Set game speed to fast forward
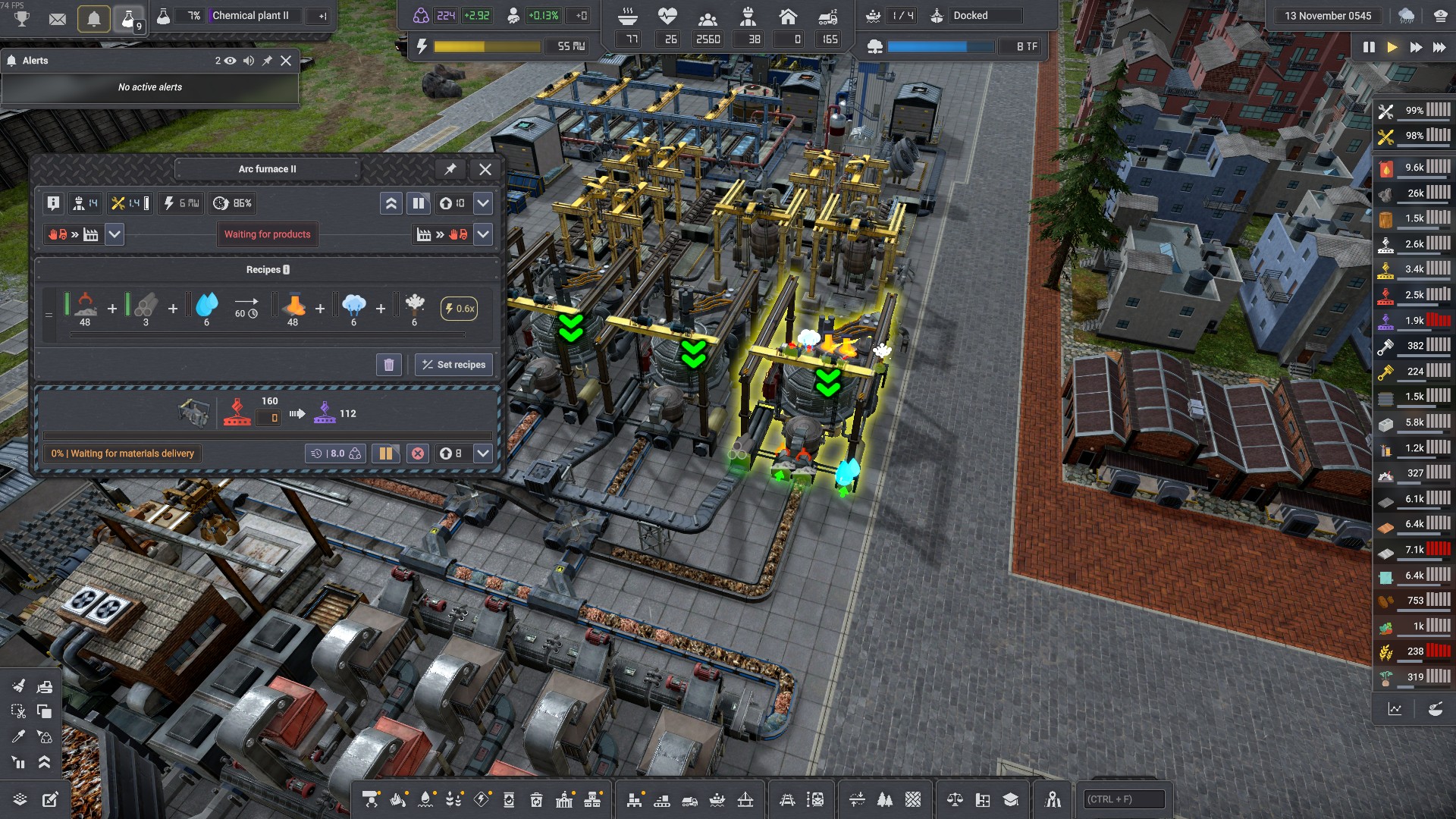Viewport: 1456px width, 819px height. tap(1416, 47)
